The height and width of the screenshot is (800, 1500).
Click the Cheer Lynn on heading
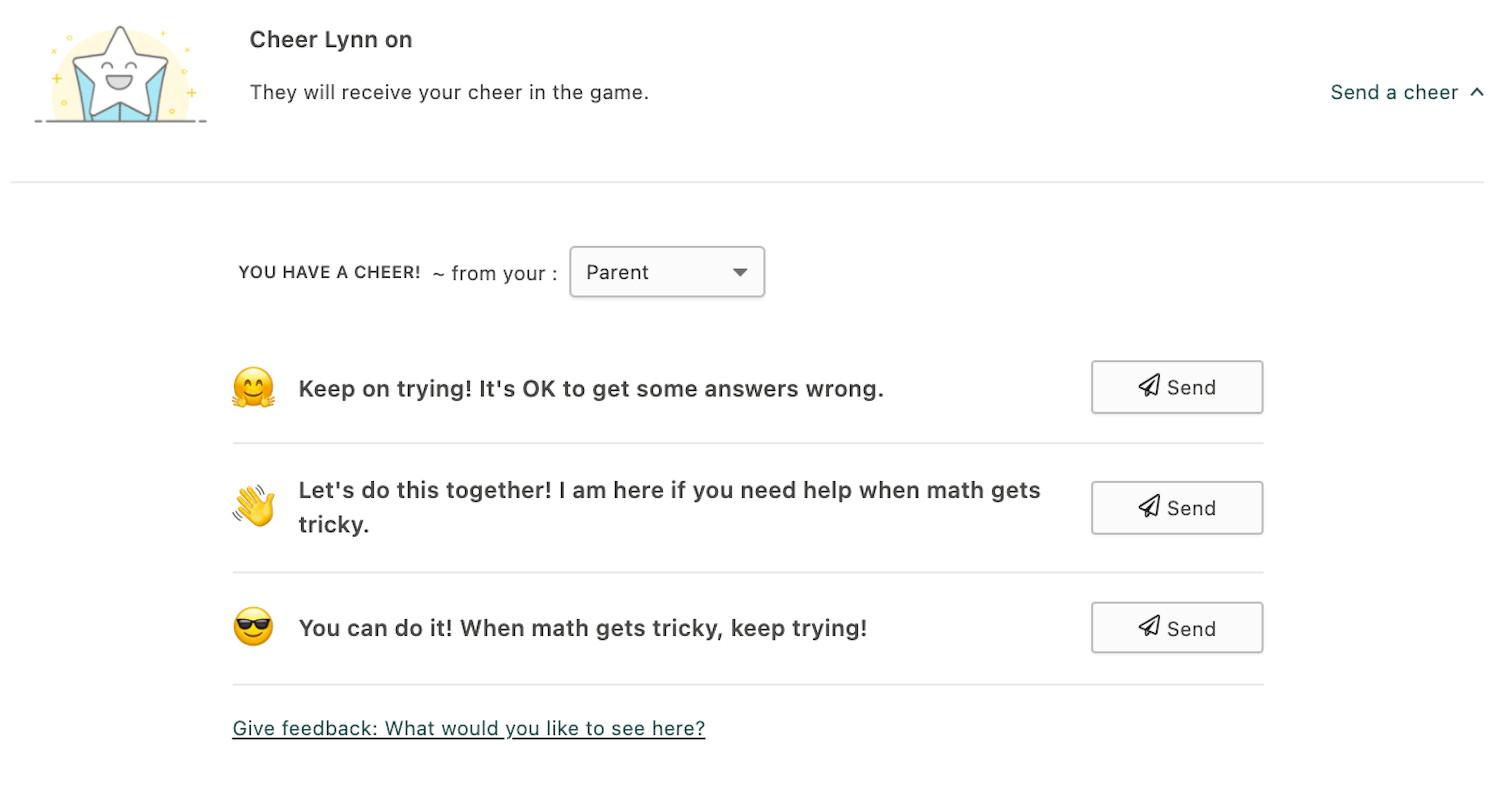[330, 39]
